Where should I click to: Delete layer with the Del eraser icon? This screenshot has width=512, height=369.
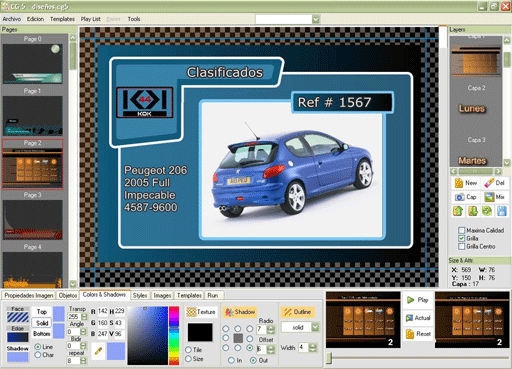point(495,183)
